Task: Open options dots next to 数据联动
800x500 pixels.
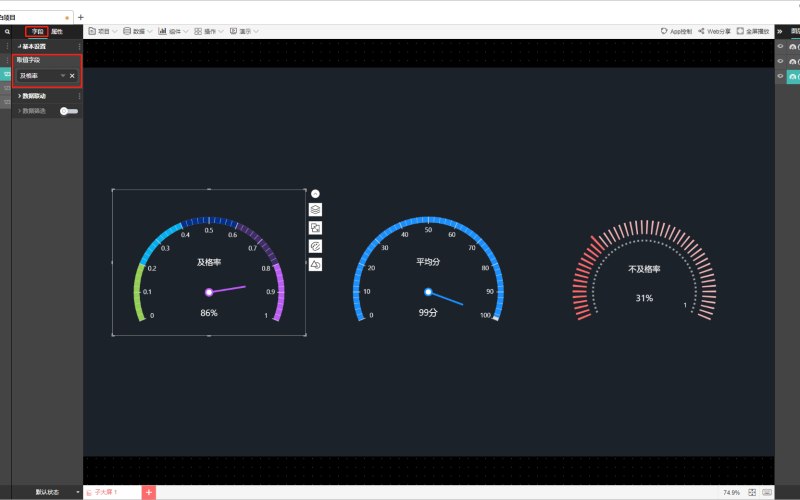Action: click(x=79, y=96)
